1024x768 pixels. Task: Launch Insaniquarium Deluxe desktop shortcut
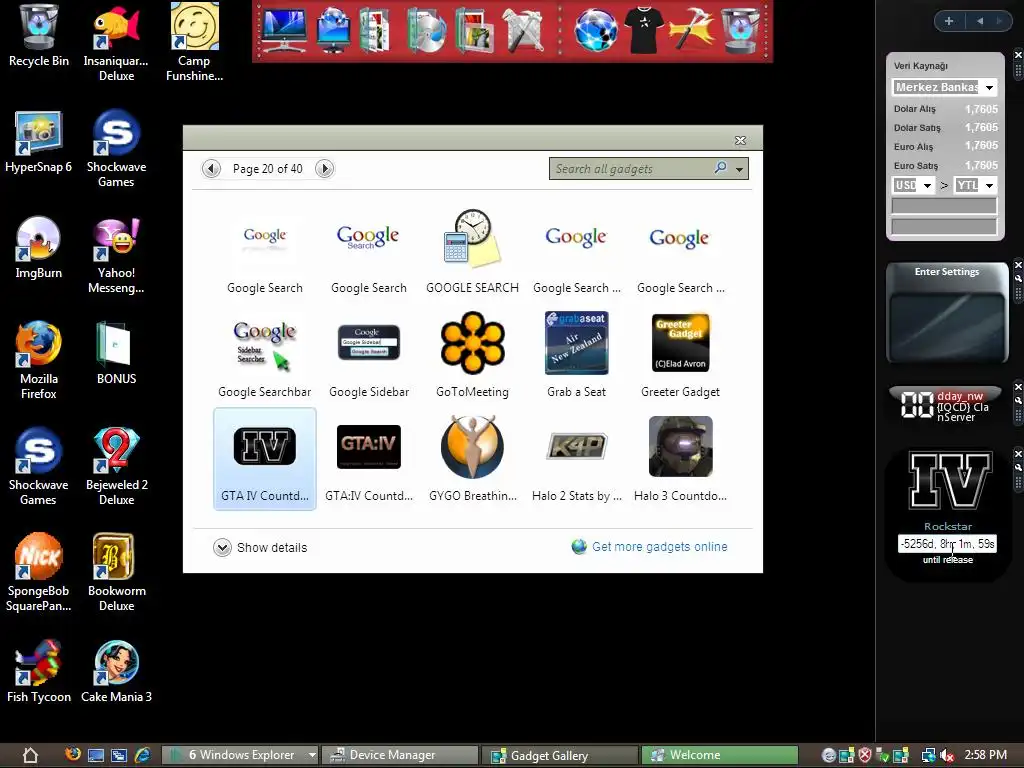[116, 42]
